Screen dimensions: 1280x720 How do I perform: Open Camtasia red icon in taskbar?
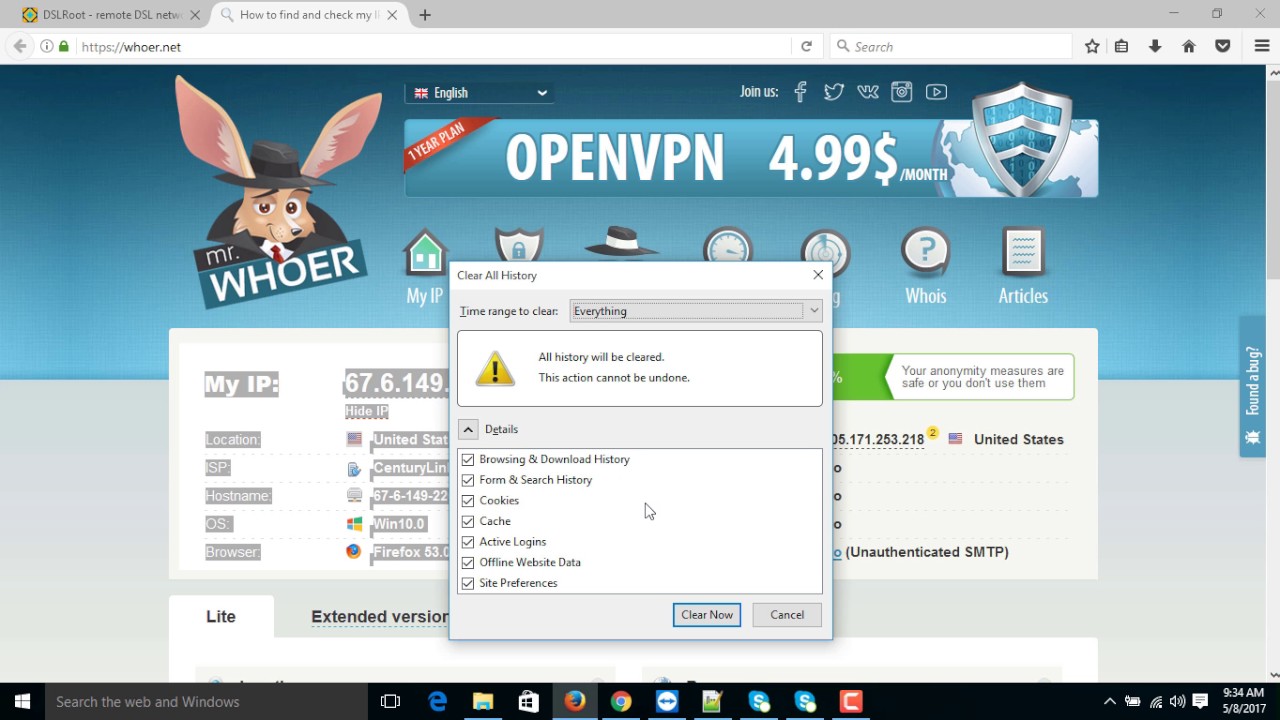coord(851,702)
